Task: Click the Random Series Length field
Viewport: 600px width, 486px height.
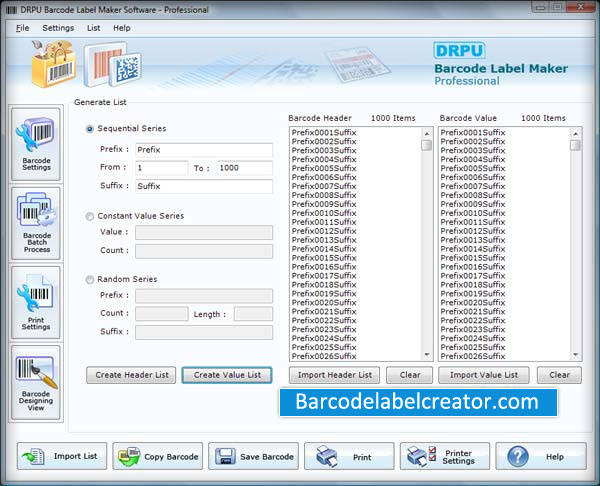Action: coord(253,314)
